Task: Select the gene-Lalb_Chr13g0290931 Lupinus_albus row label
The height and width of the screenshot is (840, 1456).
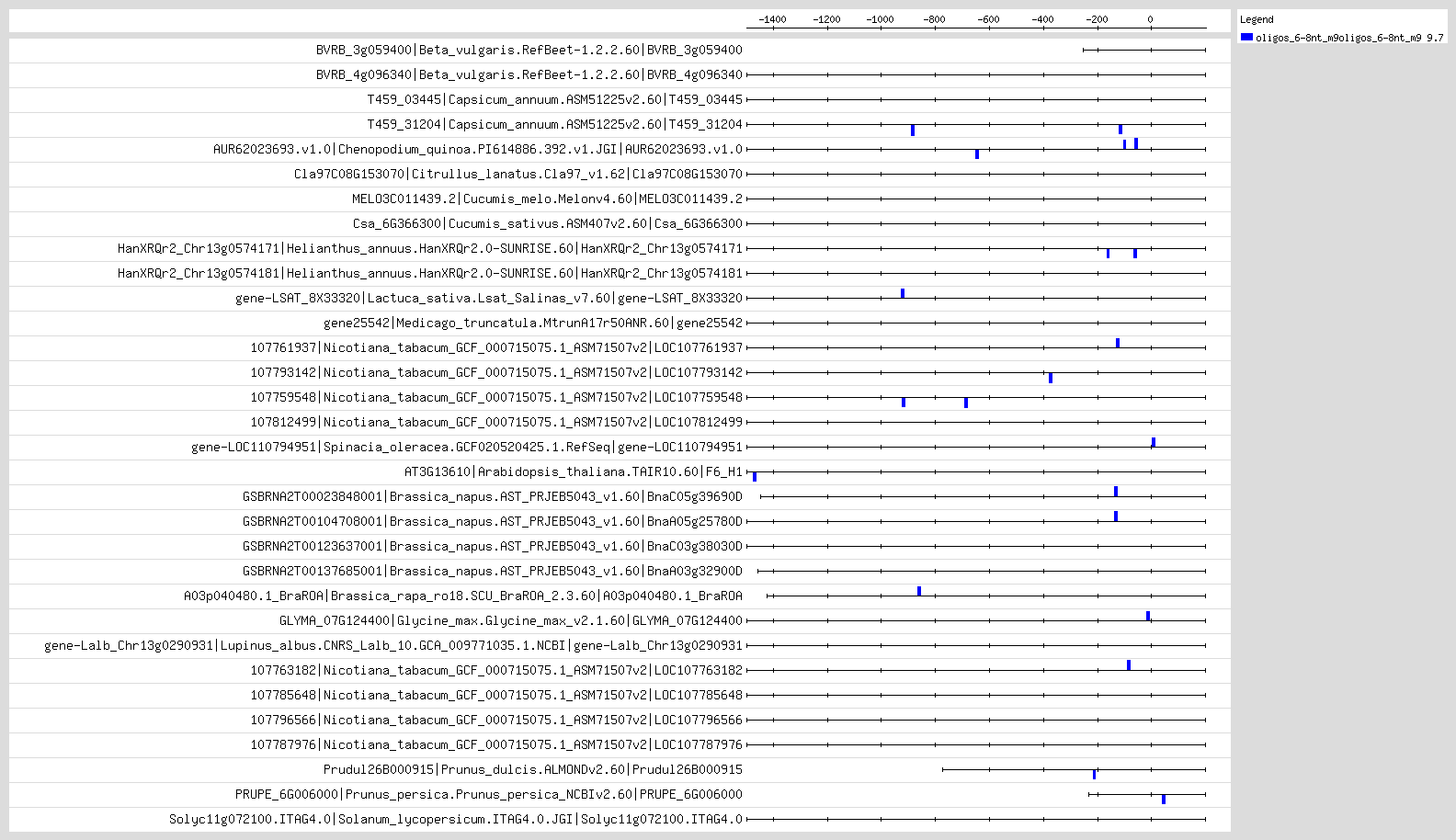Action: [393, 645]
